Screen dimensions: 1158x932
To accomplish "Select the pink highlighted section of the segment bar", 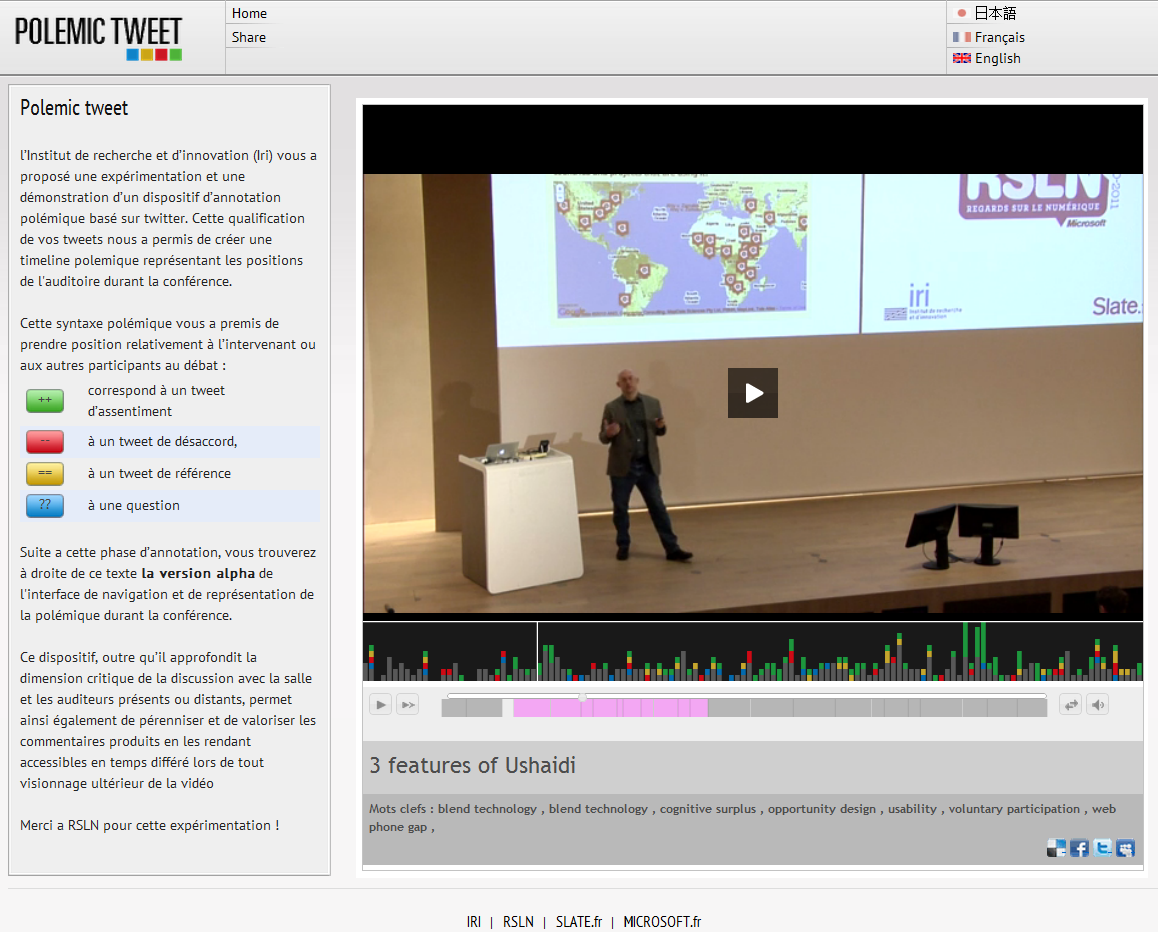I will point(611,707).
